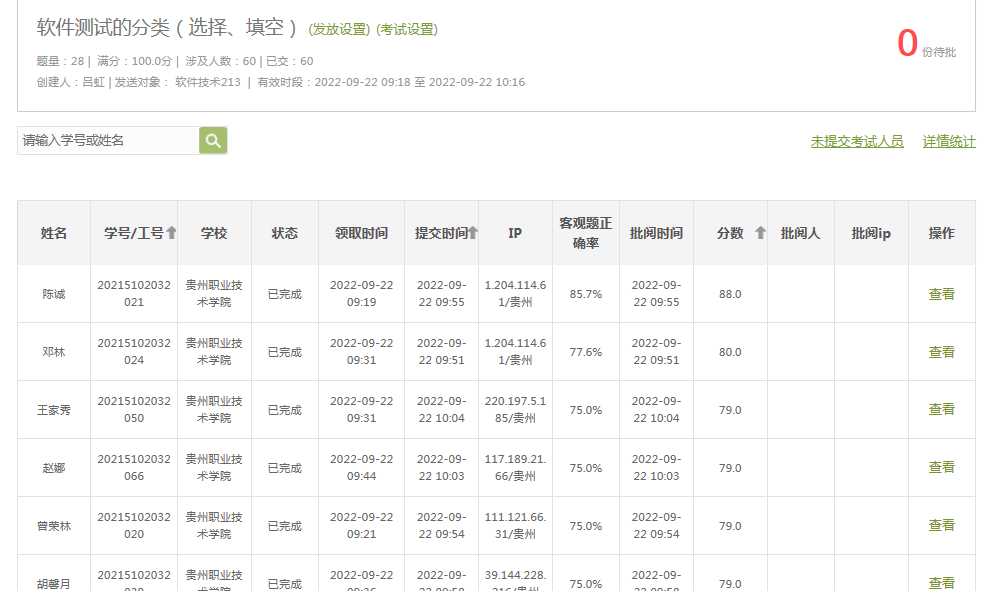
Task: Click the green magnifier search icon
Action: (211, 140)
